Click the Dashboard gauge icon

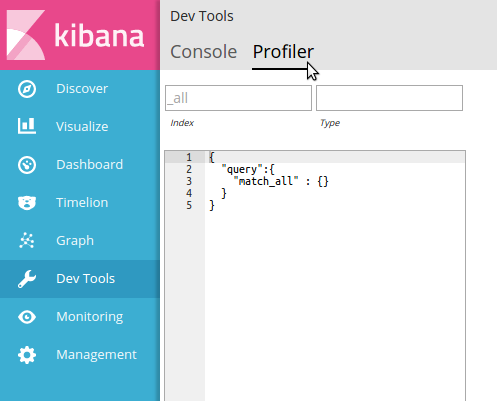(27, 165)
